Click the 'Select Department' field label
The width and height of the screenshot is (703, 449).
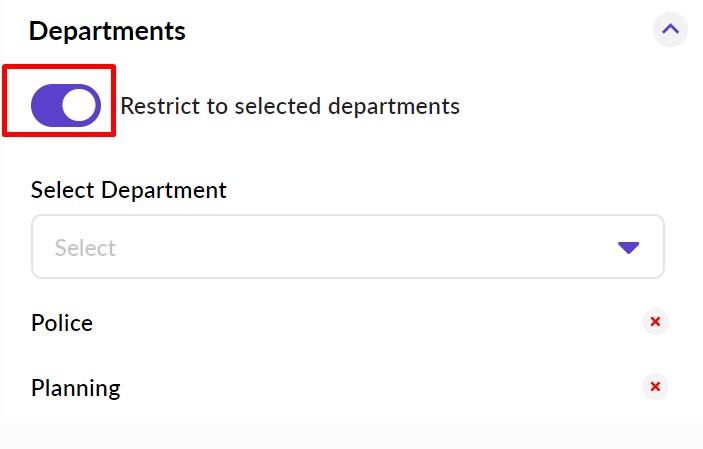129,190
